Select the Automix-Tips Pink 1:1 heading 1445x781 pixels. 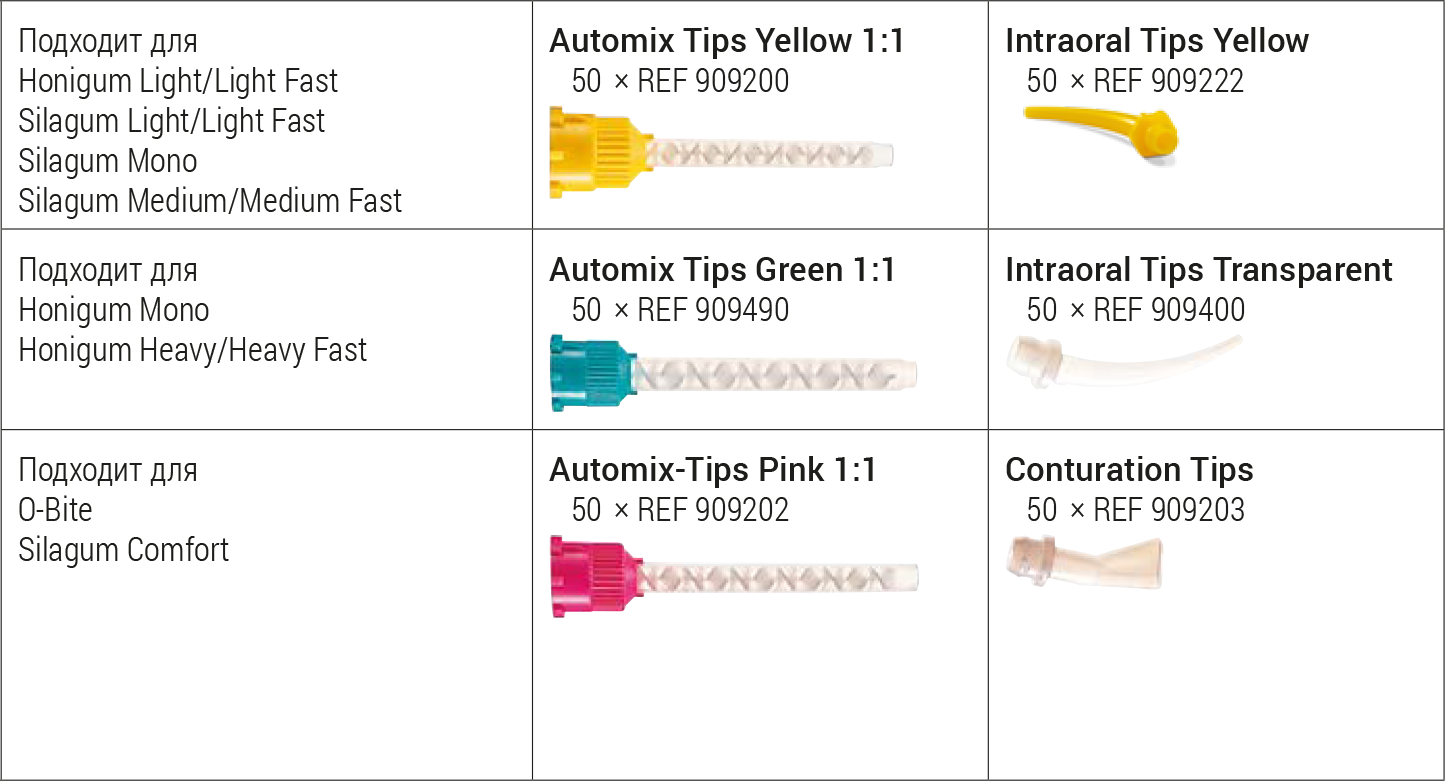click(x=712, y=470)
